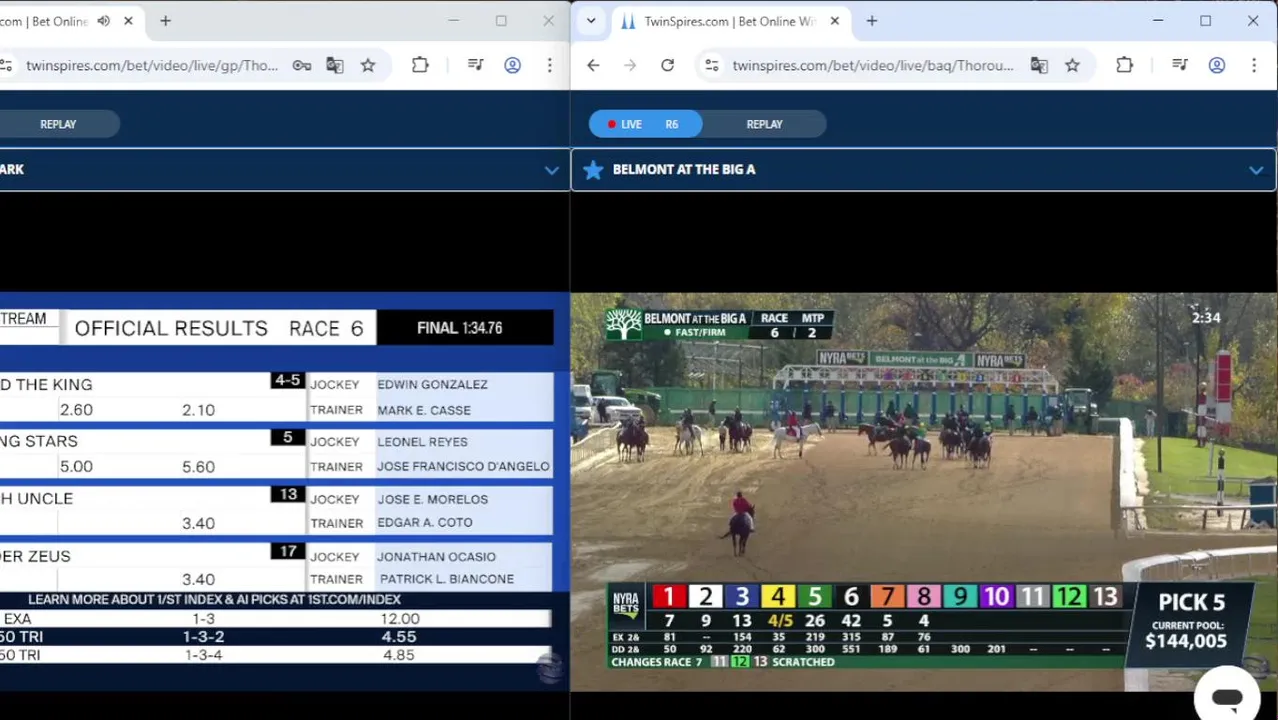The width and height of the screenshot is (1278, 720).
Task: Click 'JOSE FRANCISCO D'ANGELO' trainer name
Action: [463, 466]
